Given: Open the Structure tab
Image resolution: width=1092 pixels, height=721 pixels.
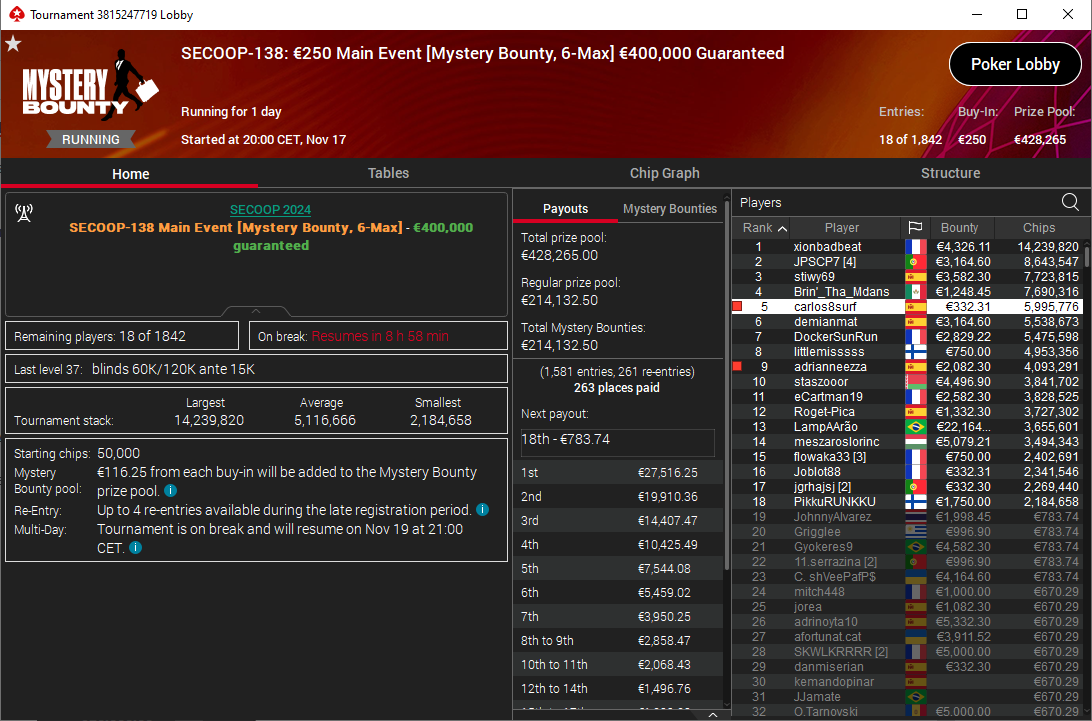Looking at the screenshot, I should click(950, 173).
